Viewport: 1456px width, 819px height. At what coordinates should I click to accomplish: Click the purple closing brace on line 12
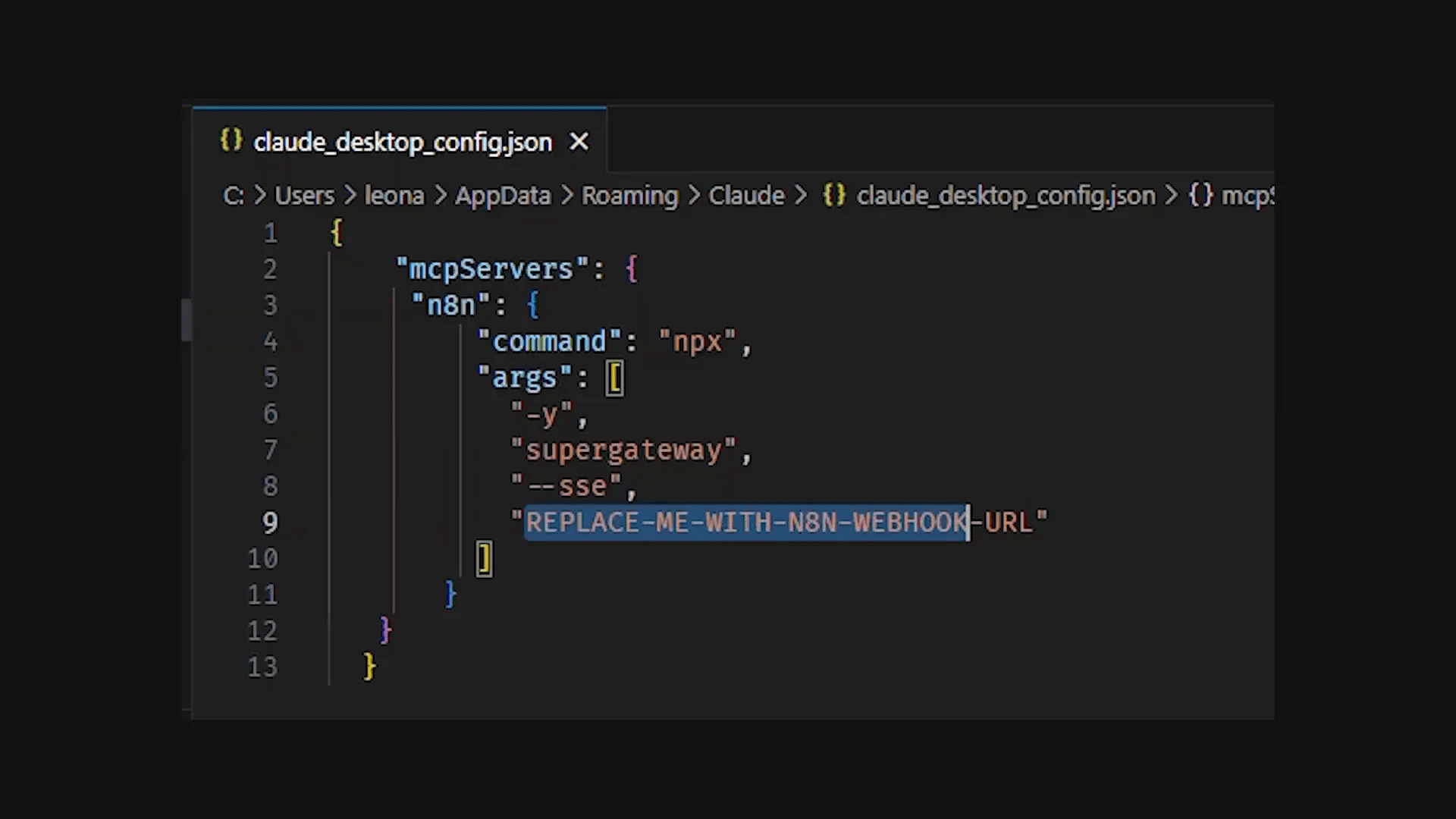coord(385,630)
